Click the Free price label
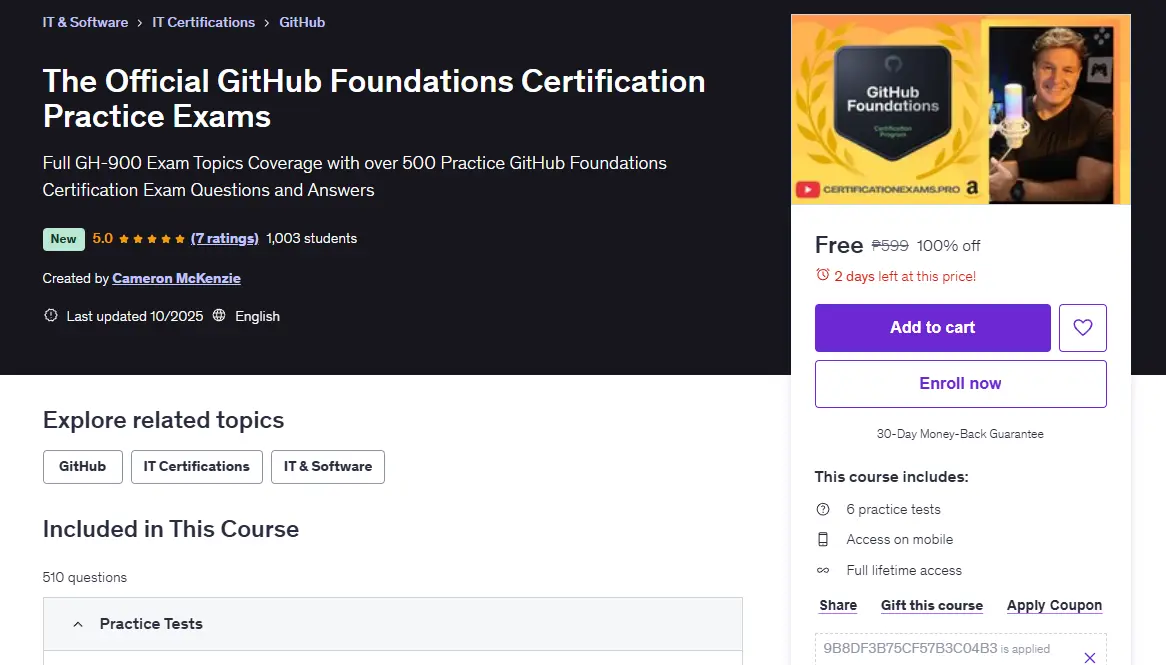This screenshot has width=1166, height=665. point(839,245)
